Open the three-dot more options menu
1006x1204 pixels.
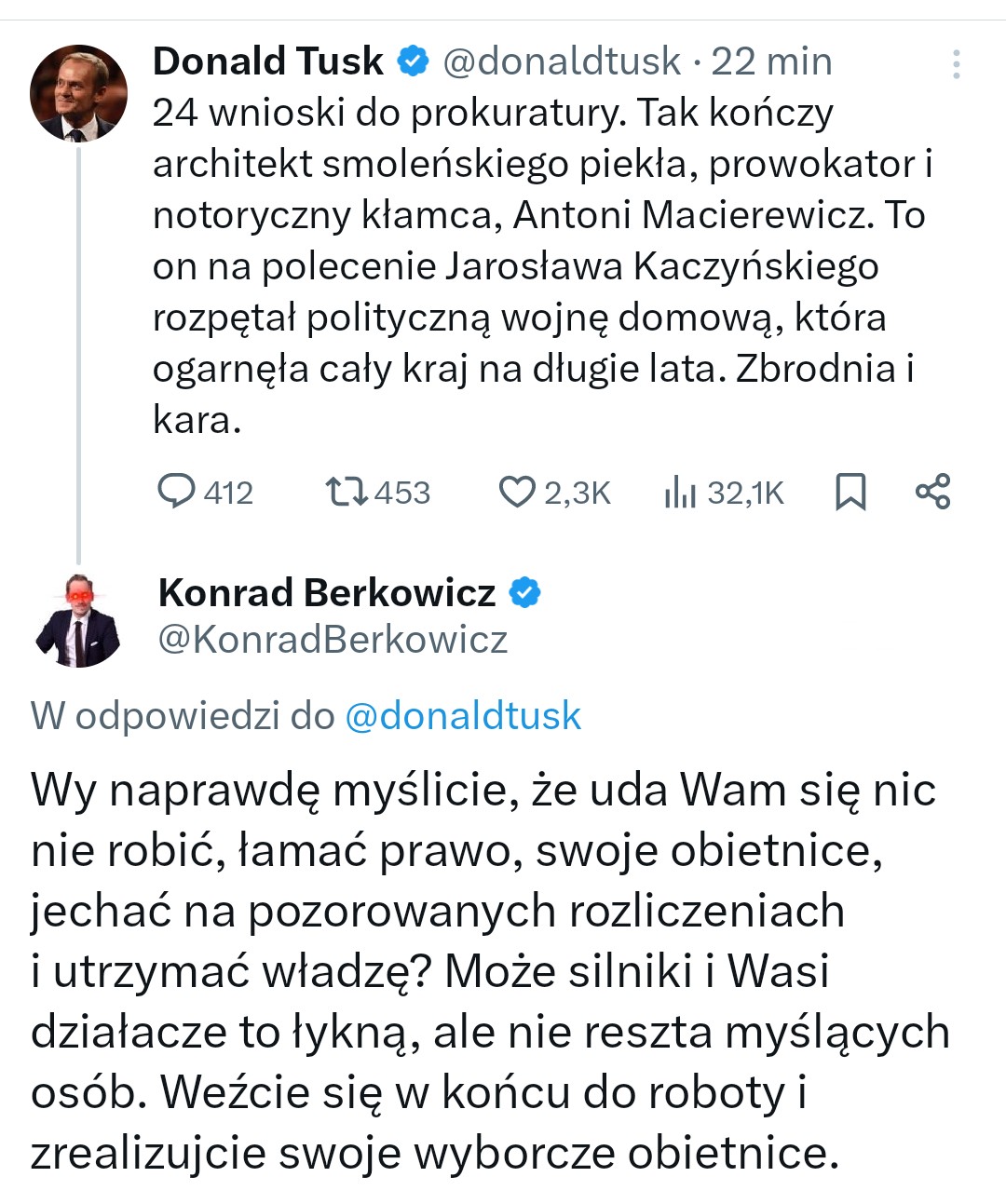(x=957, y=63)
